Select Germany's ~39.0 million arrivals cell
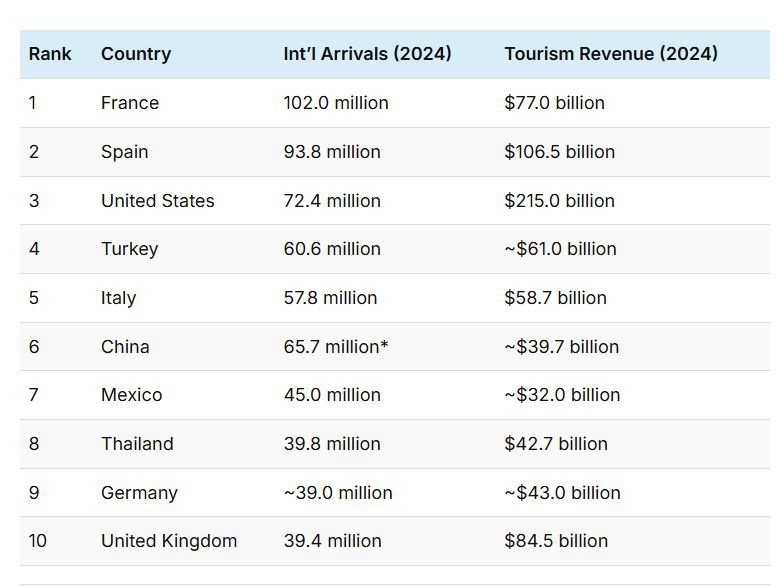 click(338, 493)
